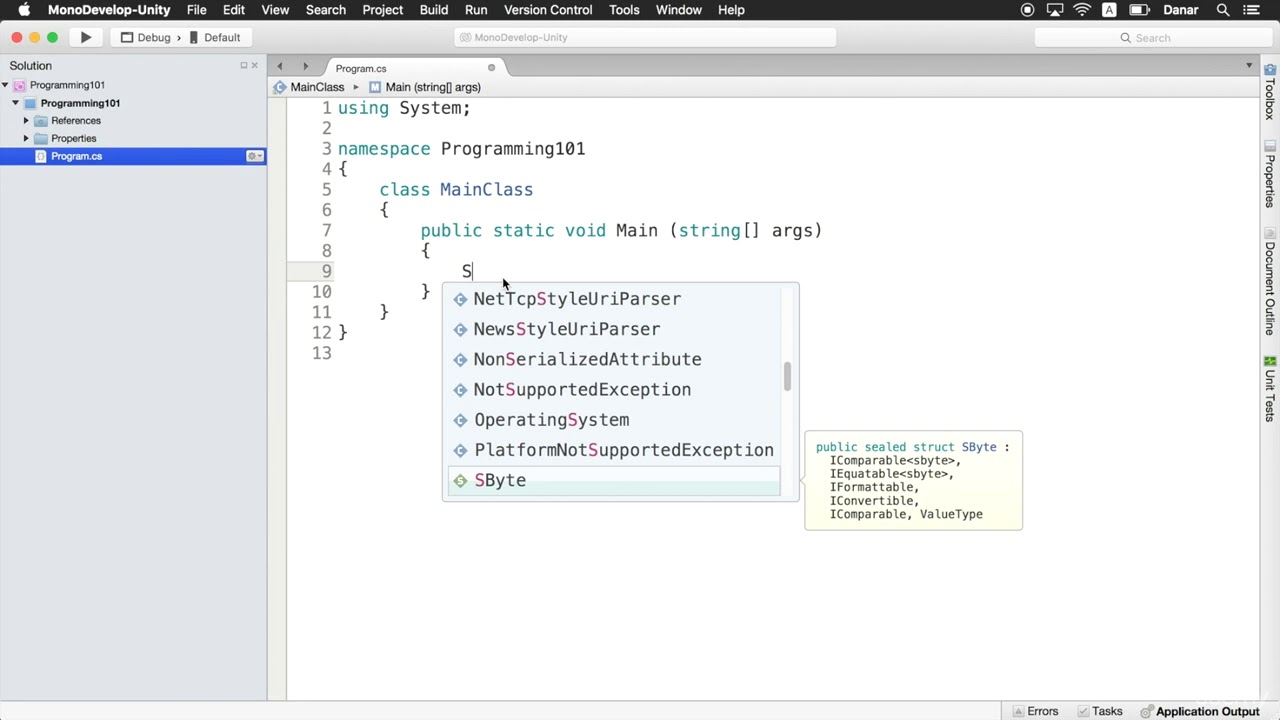Open options gear for Program.cs row

[255, 156]
